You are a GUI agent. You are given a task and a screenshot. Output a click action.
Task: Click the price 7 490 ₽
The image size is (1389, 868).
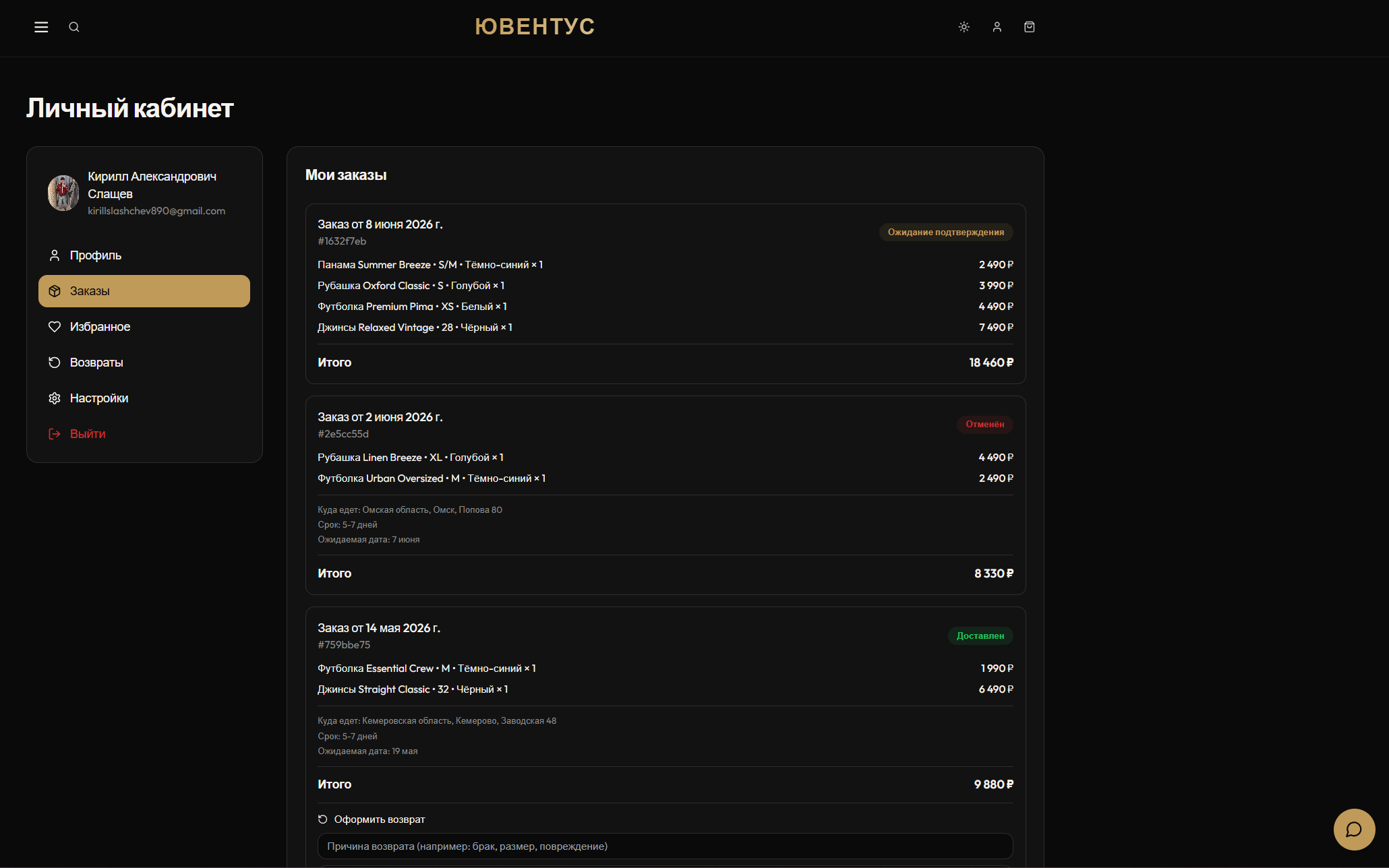click(996, 328)
